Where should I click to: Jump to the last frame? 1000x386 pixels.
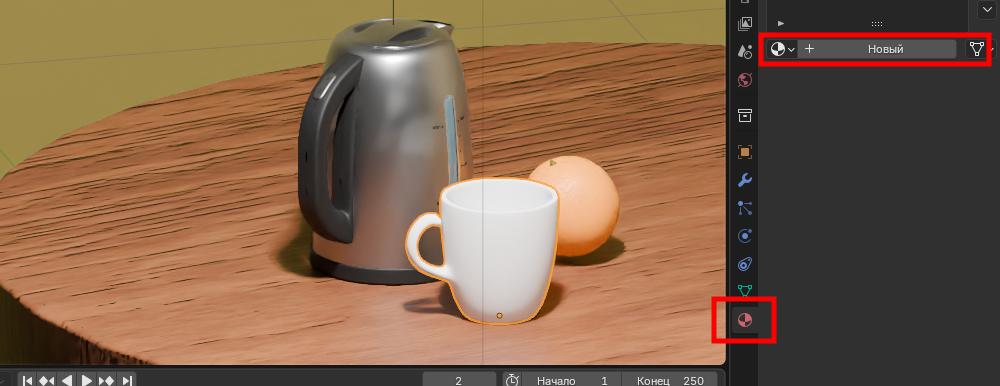click(126, 380)
